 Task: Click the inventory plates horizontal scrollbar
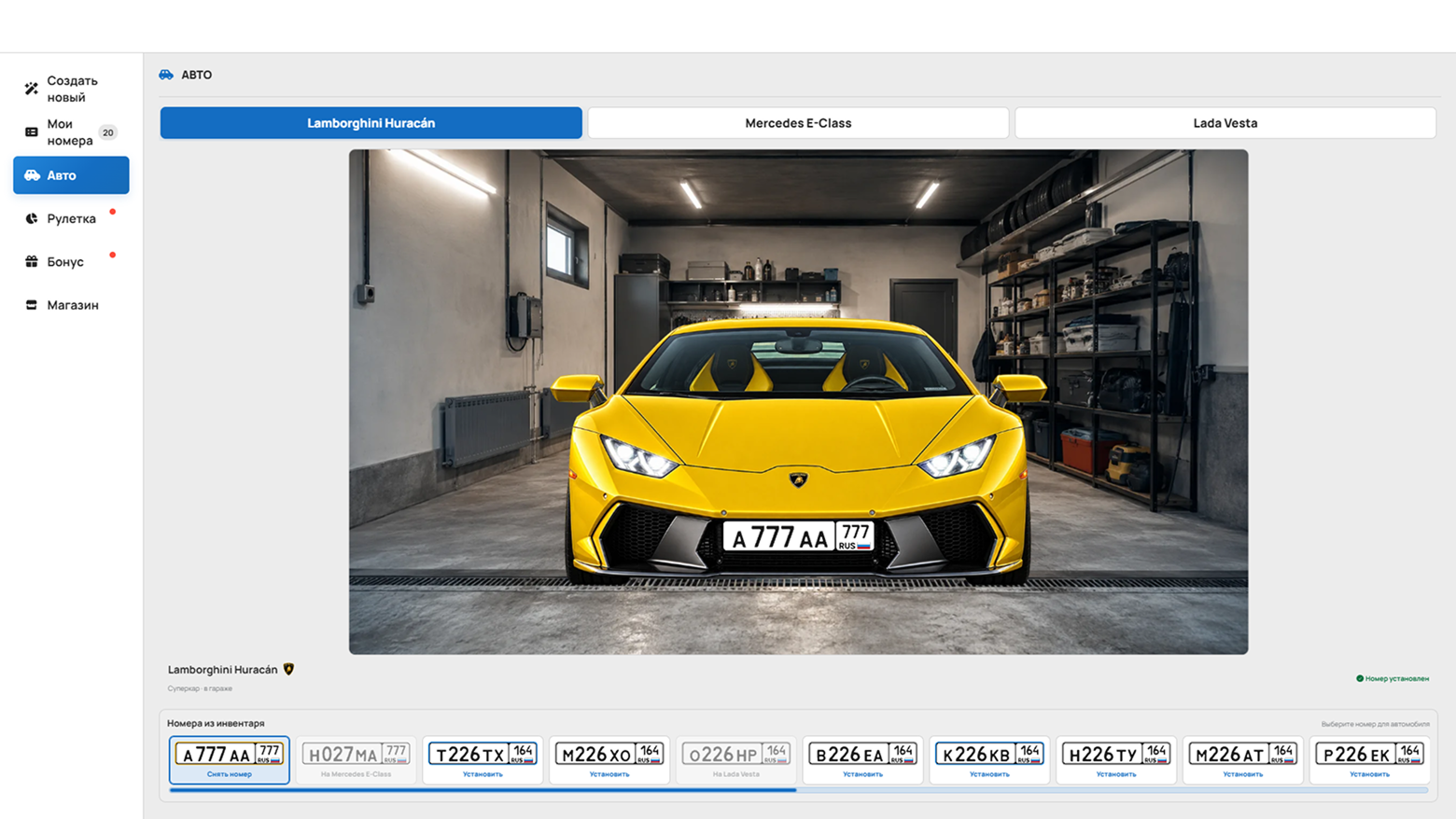799,790
